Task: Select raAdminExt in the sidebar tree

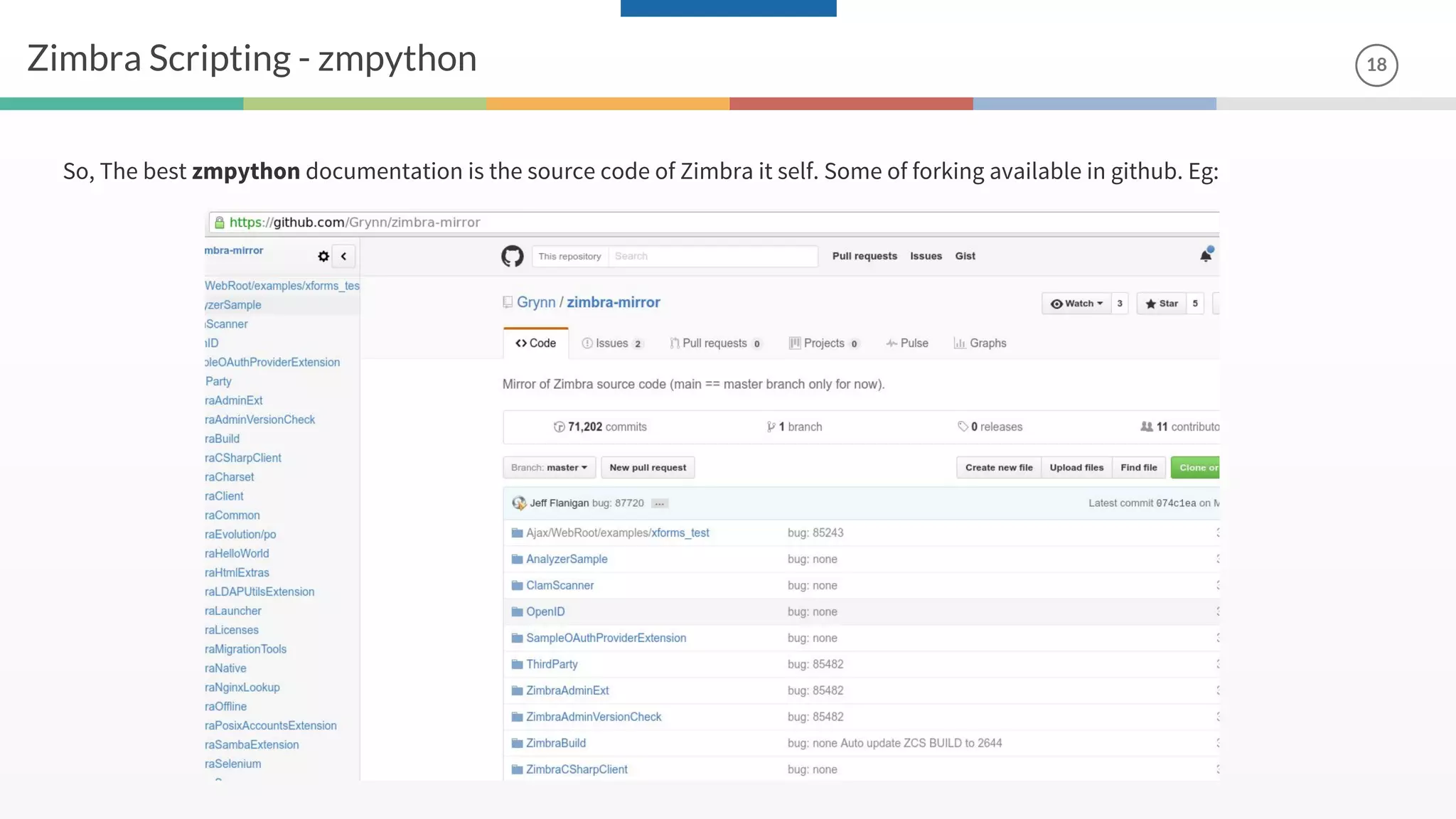Action: 234,401
